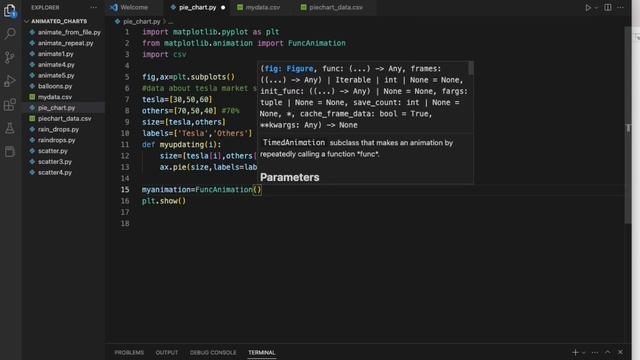Click pie_chart.py in the breadcrumb bar
Screen dimensions: 640x360
tap(141, 21)
